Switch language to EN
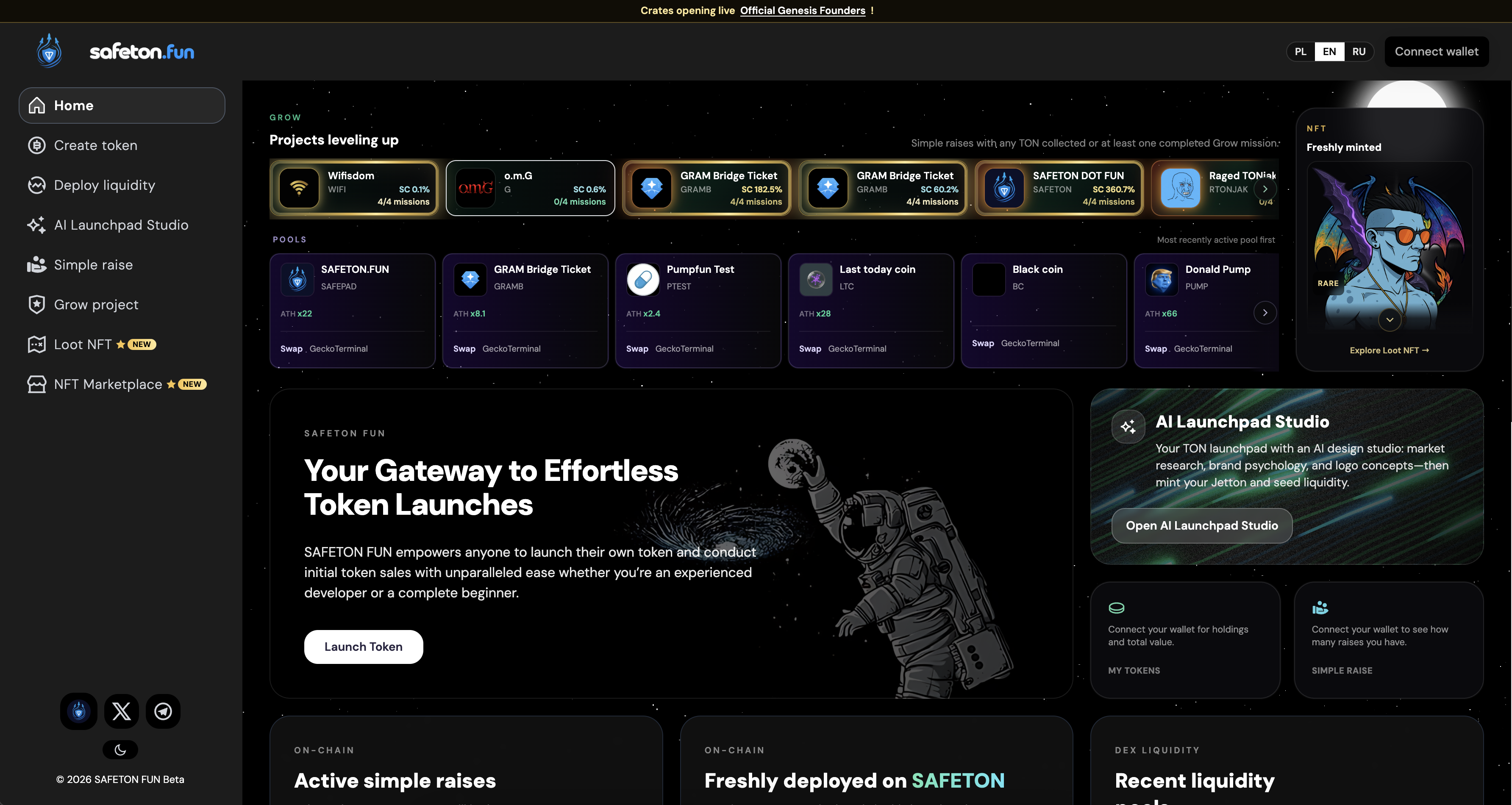 tap(1329, 52)
